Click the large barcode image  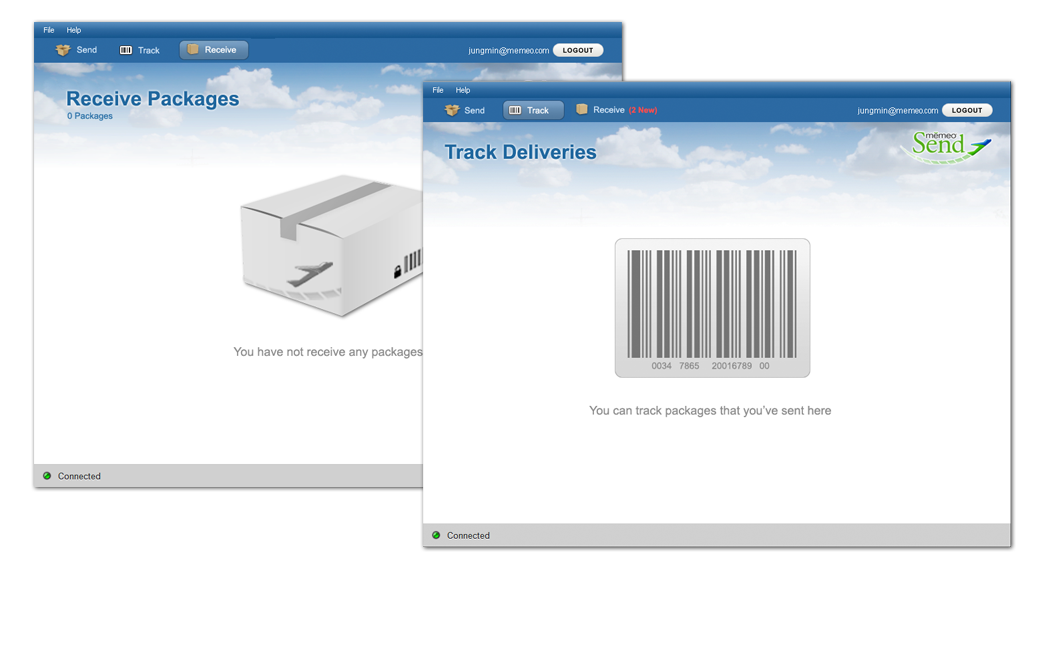[x=712, y=307]
